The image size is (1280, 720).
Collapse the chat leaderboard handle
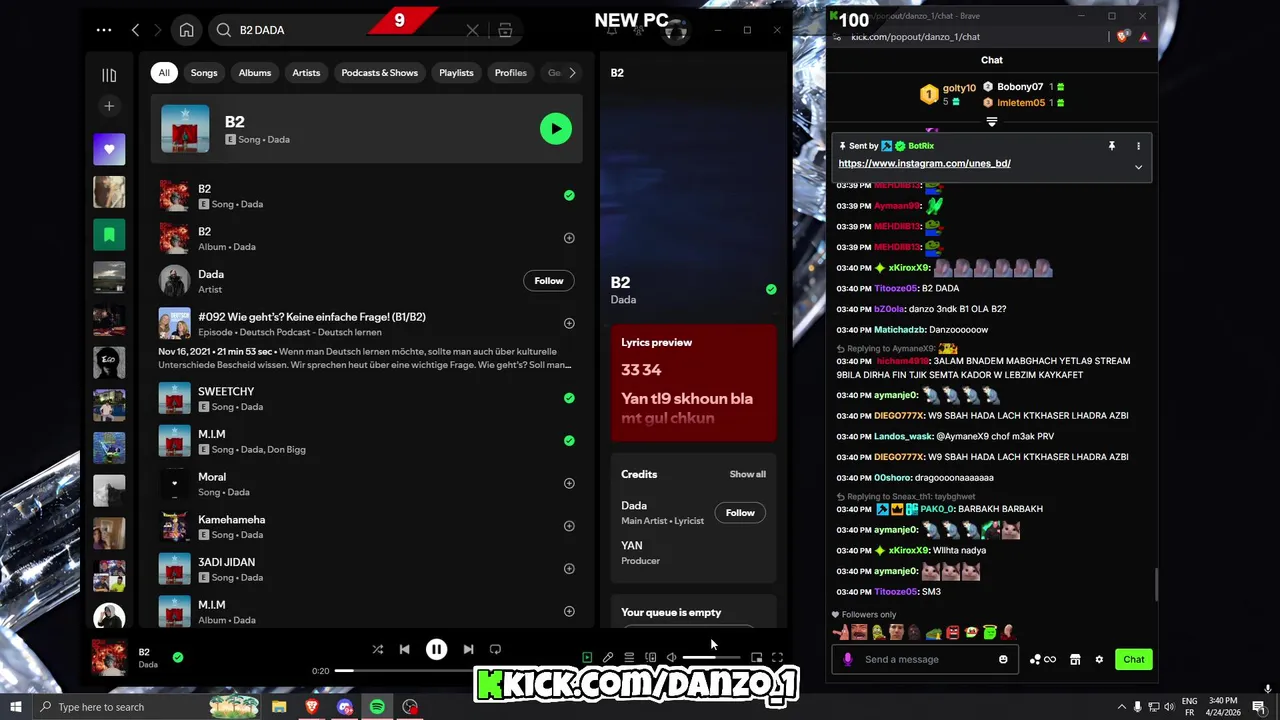(x=992, y=122)
